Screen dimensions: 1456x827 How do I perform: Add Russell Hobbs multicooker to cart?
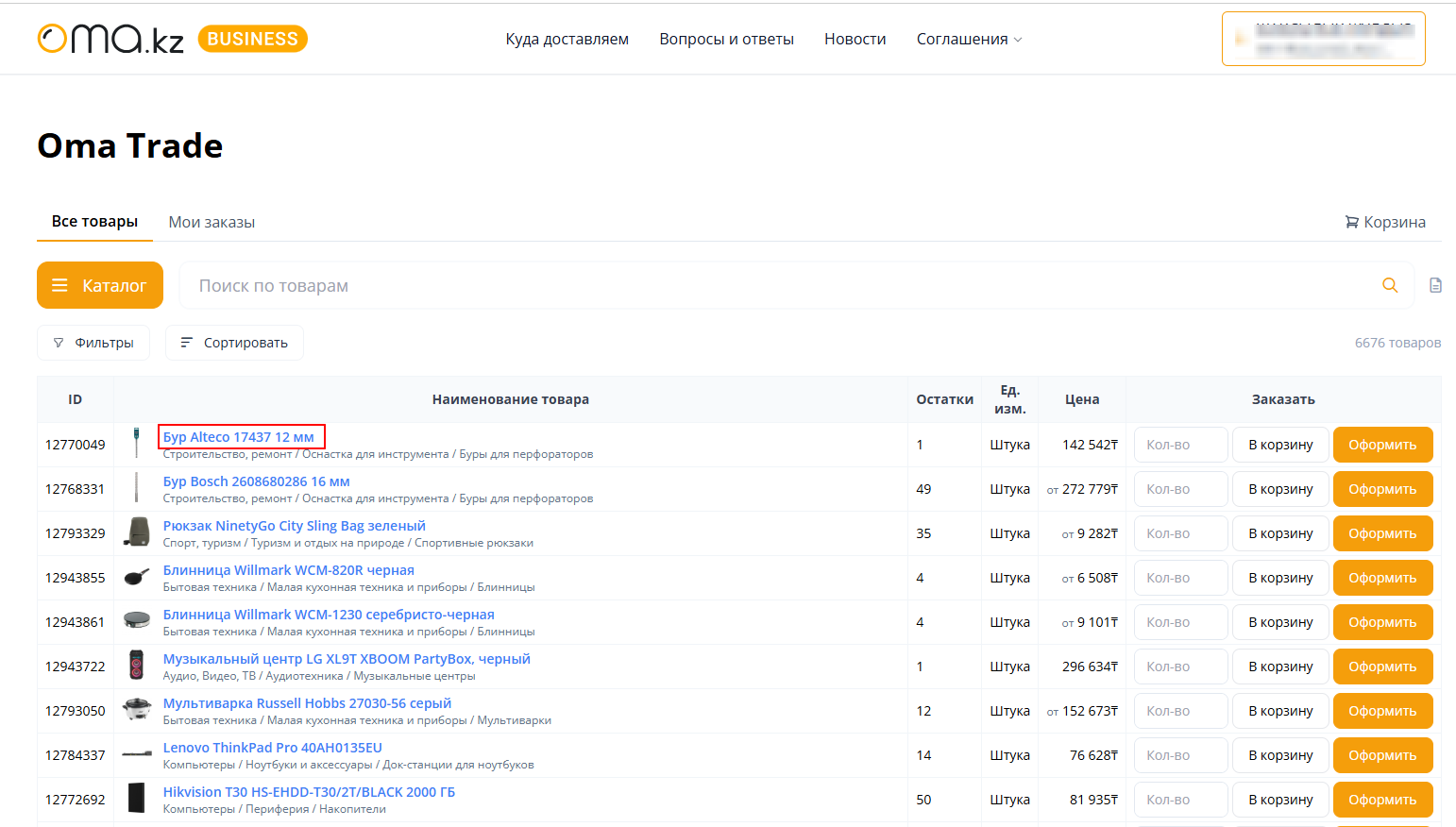1280,711
